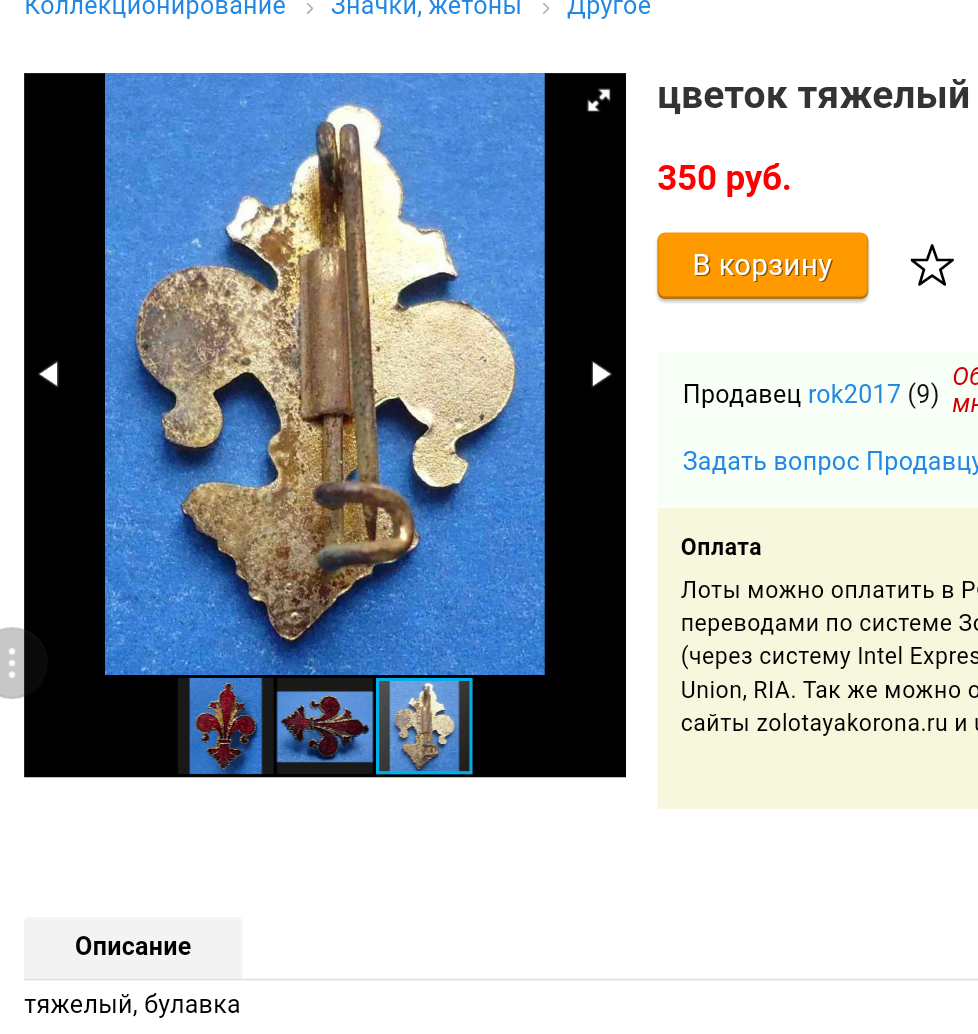978x1034 pixels.
Task: Click Задать вопрос Продавцу link
Action: click(830, 461)
